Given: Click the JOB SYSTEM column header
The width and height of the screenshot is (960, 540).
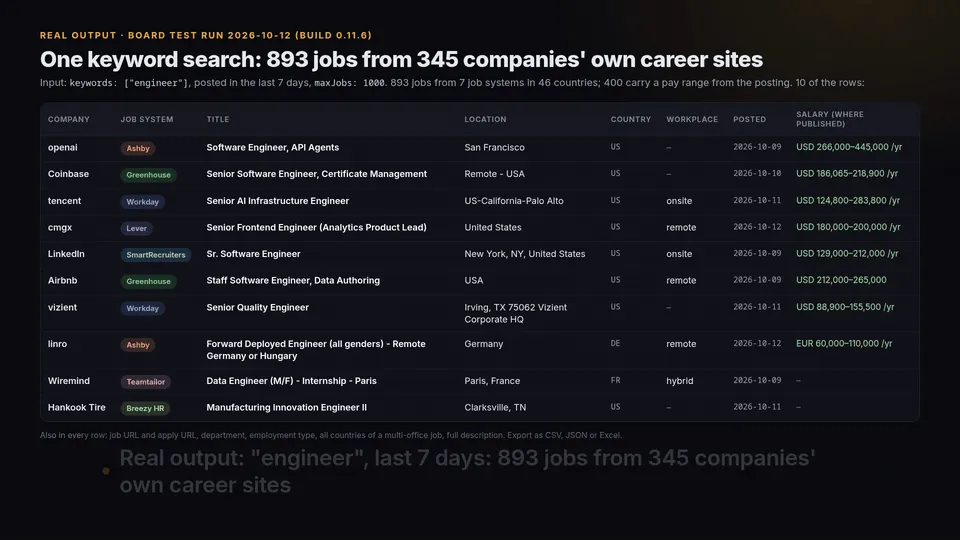Looking at the screenshot, I should [x=147, y=119].
